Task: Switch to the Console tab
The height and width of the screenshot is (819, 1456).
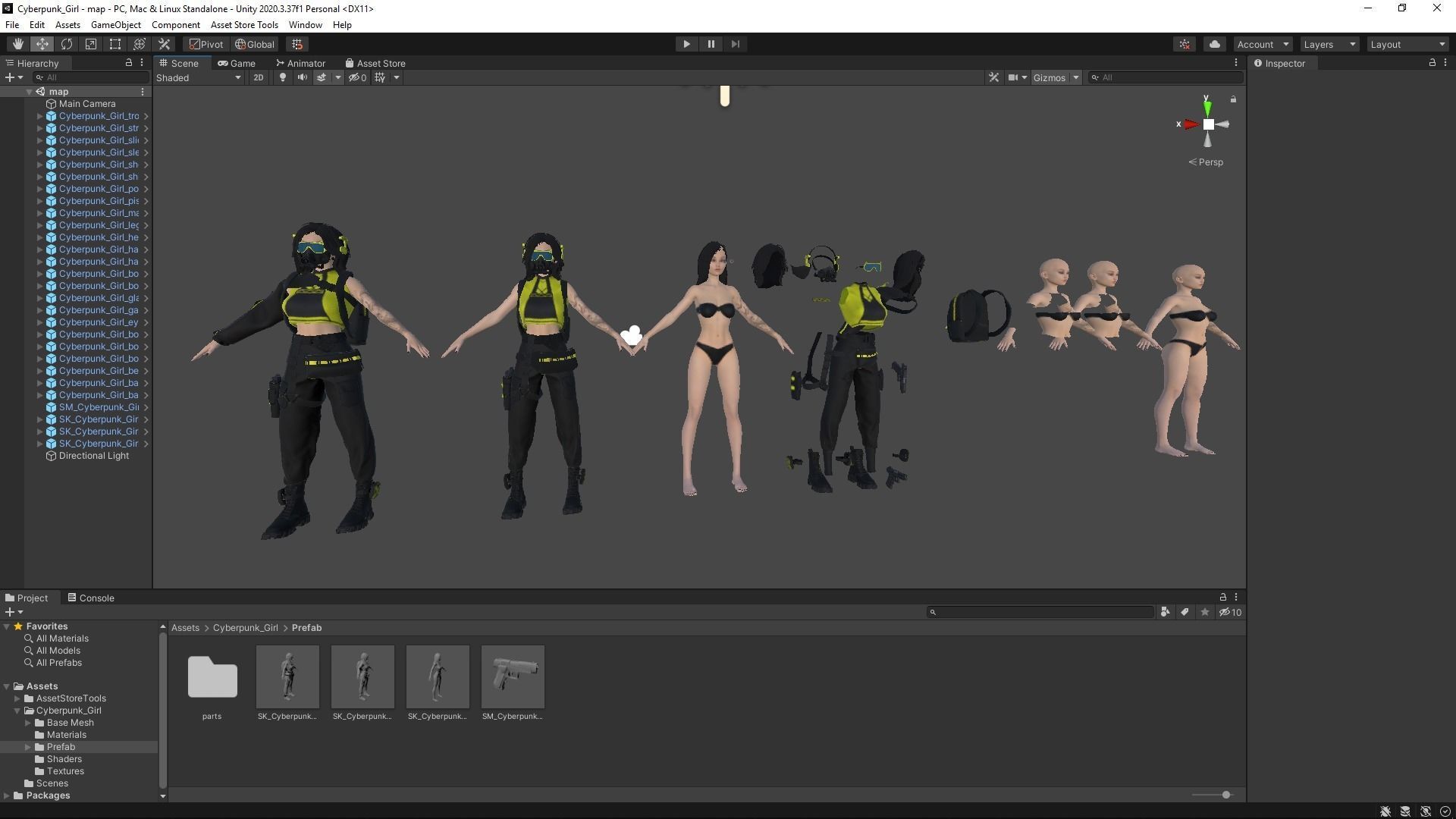Action: tap(91, 598)
